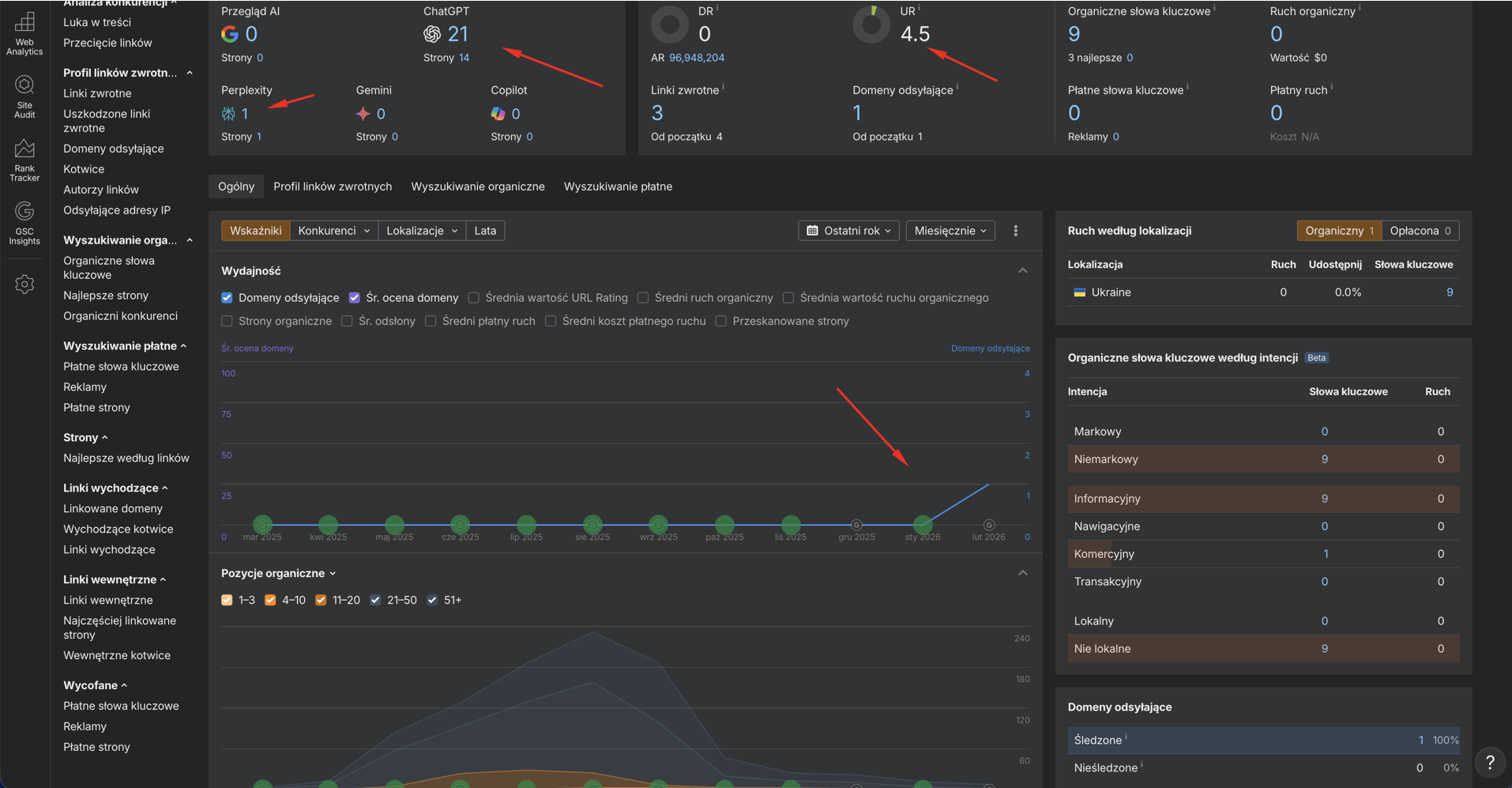Open Linki zwrotne in the sidebar
Image resolution: width=1512 pixels, height=788 pixels.
point(97,93)
